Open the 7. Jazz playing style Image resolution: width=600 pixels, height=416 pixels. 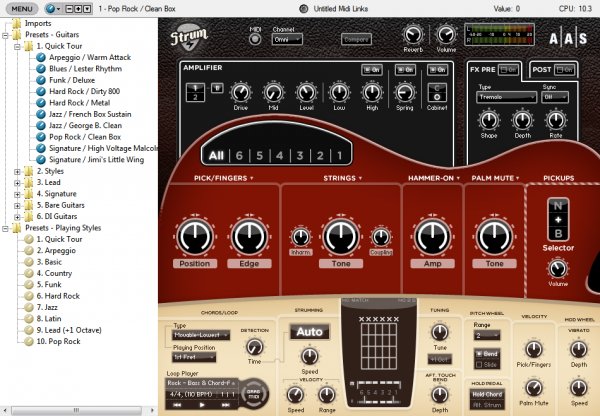[x=47, y=307]
